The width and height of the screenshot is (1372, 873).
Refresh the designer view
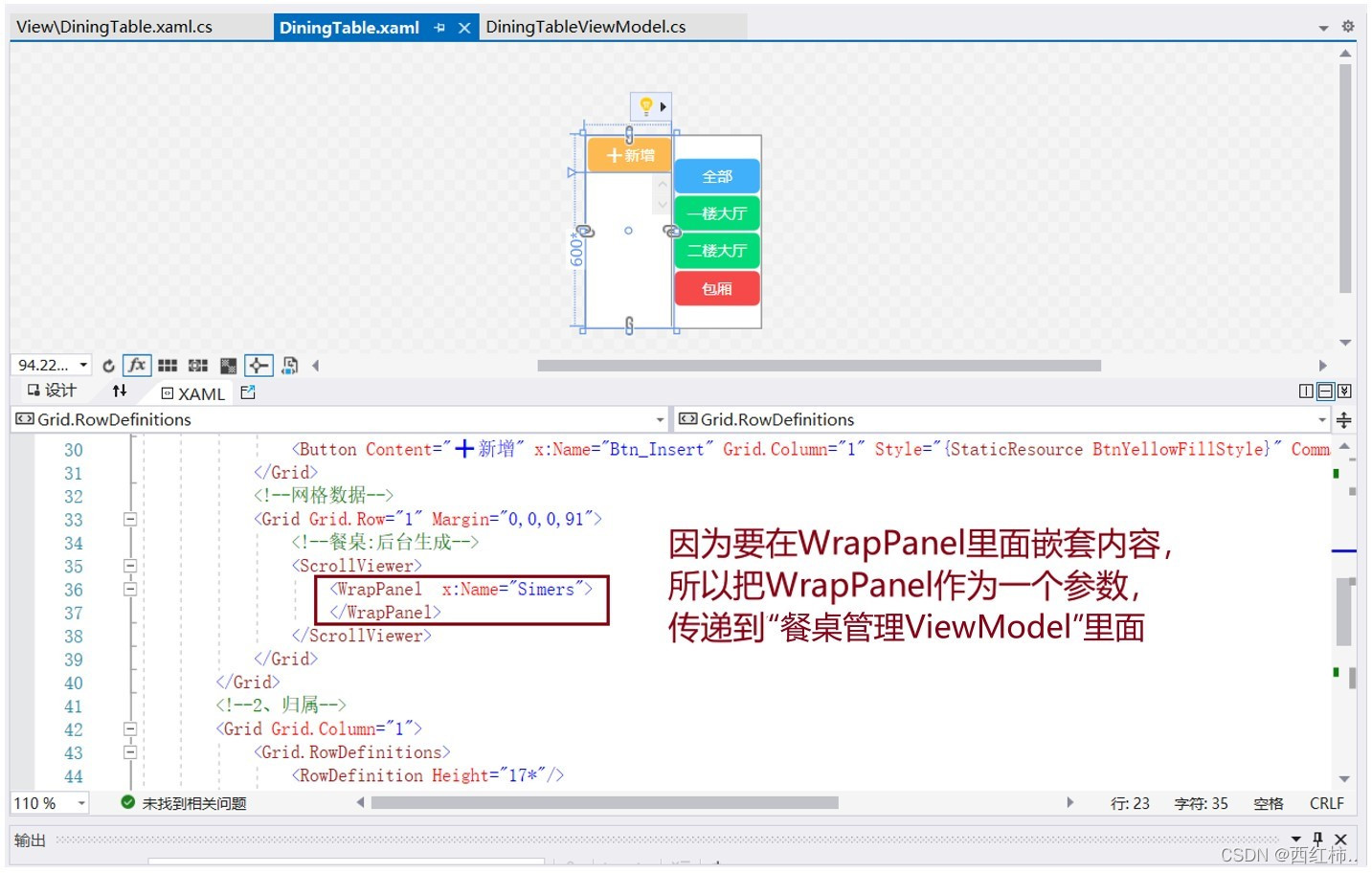pyautogui.click(x=108, y=366)
